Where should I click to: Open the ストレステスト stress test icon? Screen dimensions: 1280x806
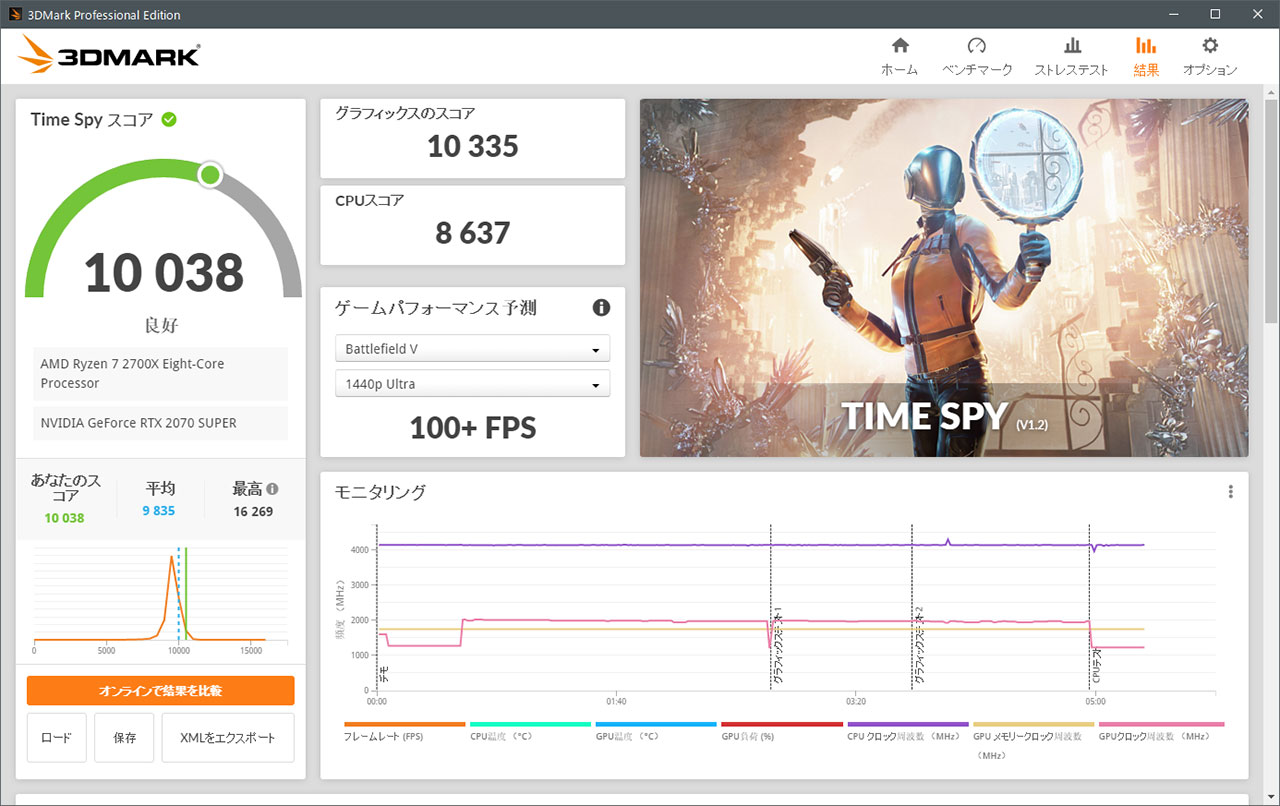1071,46
